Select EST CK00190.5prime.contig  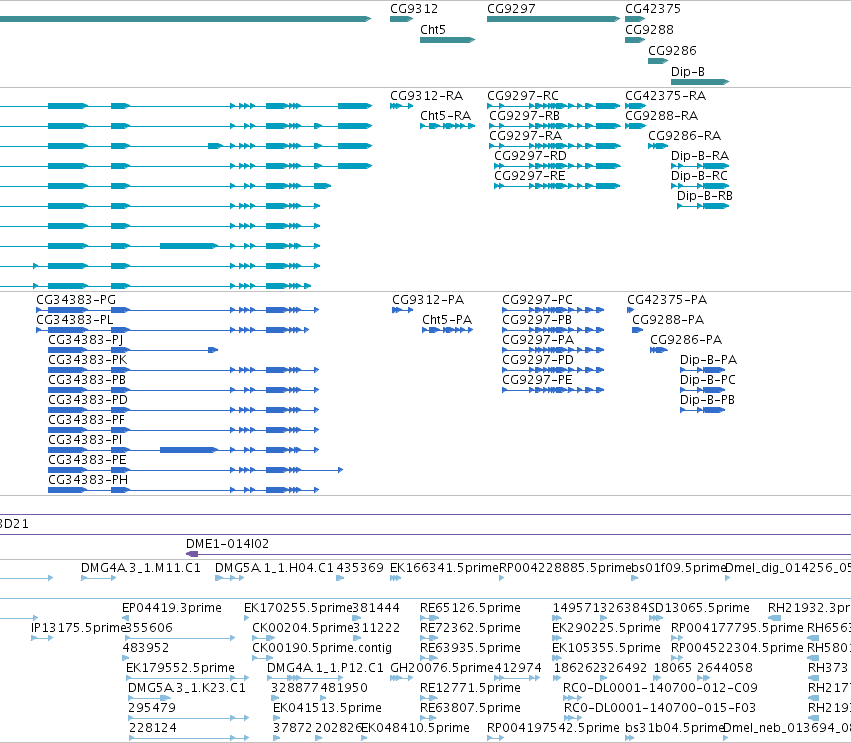point(322,648)
